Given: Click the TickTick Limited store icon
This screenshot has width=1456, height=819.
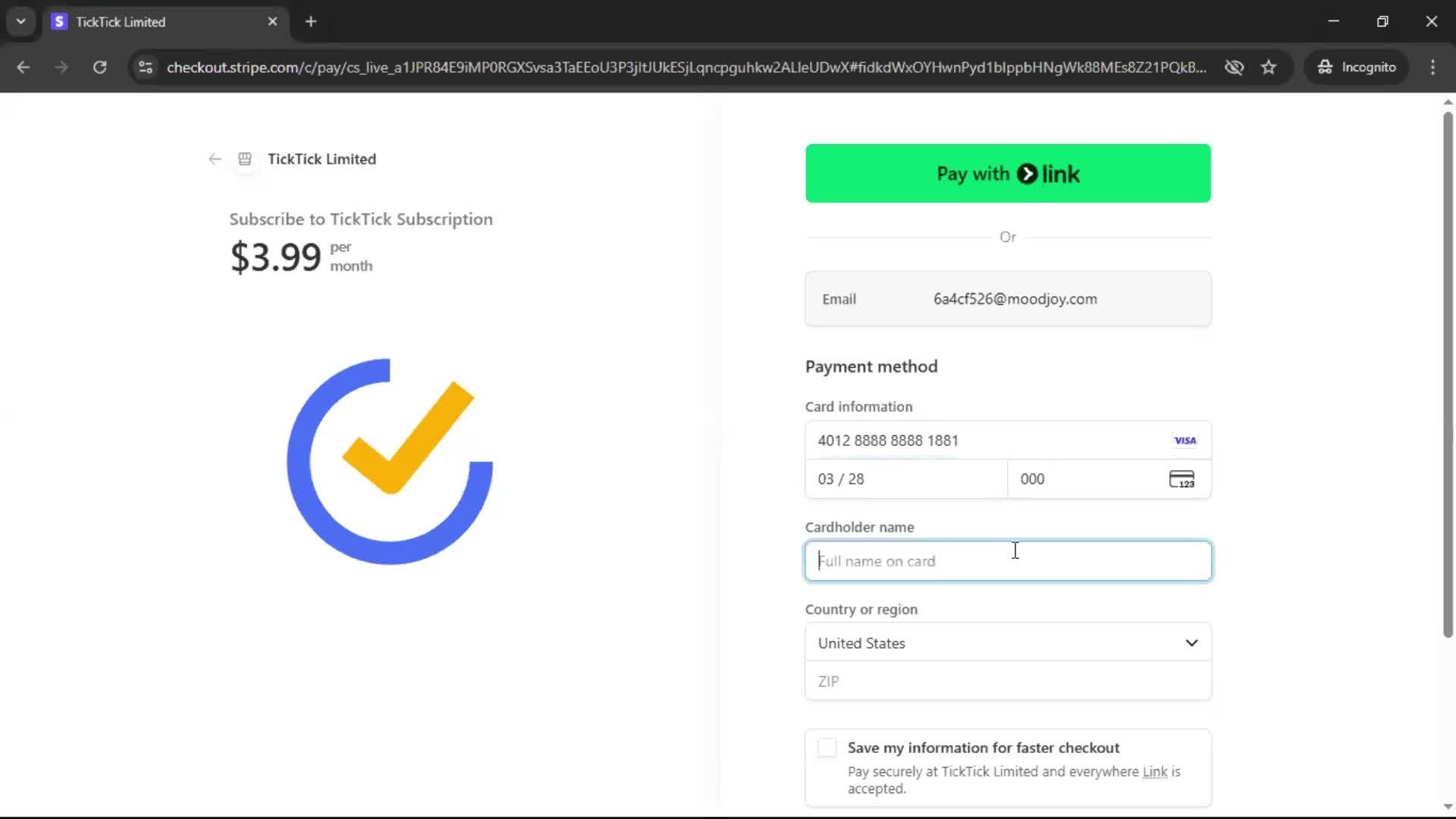Looking at the screenshot, I should coord(245,159).
